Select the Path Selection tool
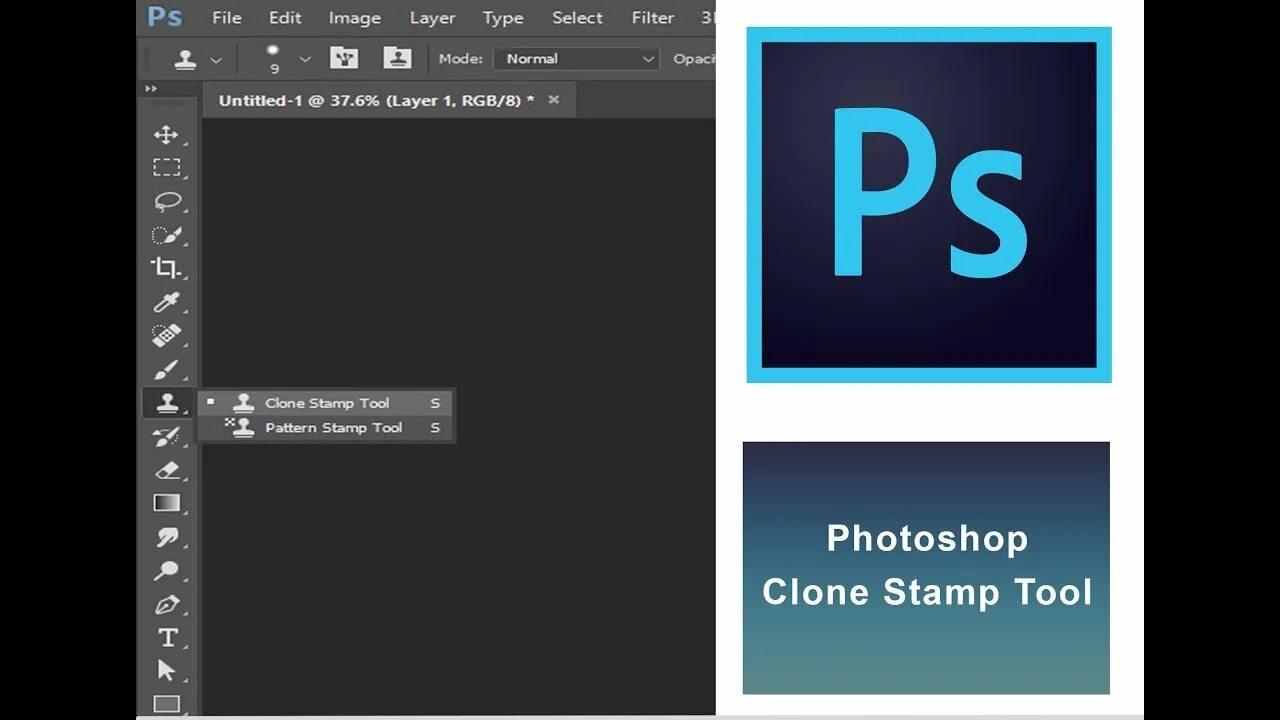The height and width of the screenshot is (720, 1280). coord(166,671)
